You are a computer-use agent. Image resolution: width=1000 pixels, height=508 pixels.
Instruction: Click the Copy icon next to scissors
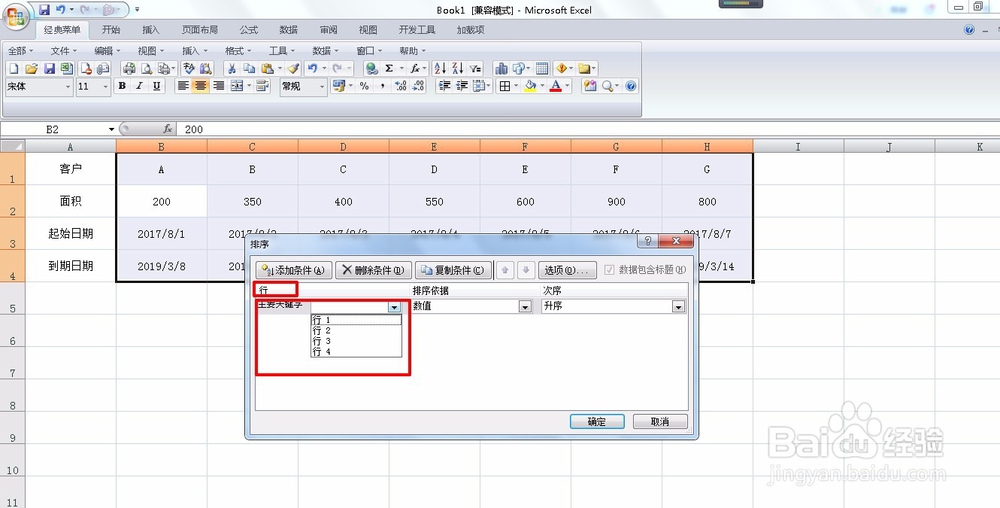[249, 69]
